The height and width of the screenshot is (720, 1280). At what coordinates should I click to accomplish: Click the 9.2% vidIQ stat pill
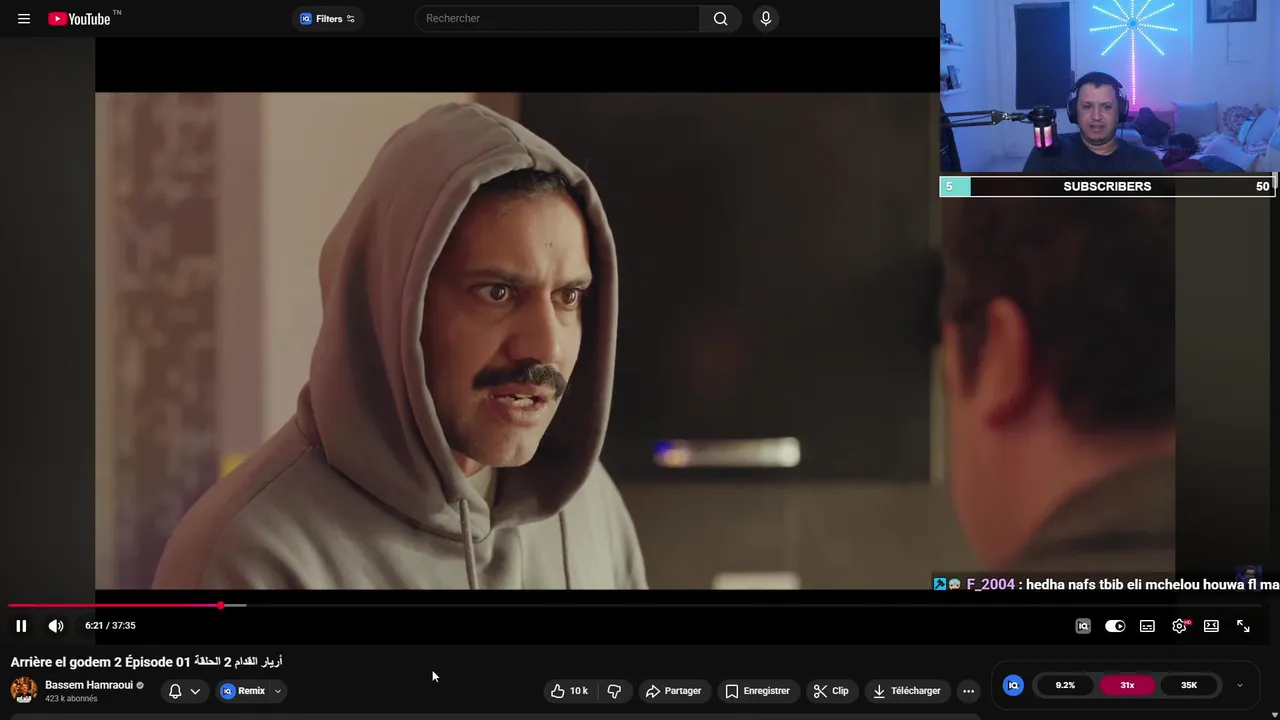[1065, 685]
